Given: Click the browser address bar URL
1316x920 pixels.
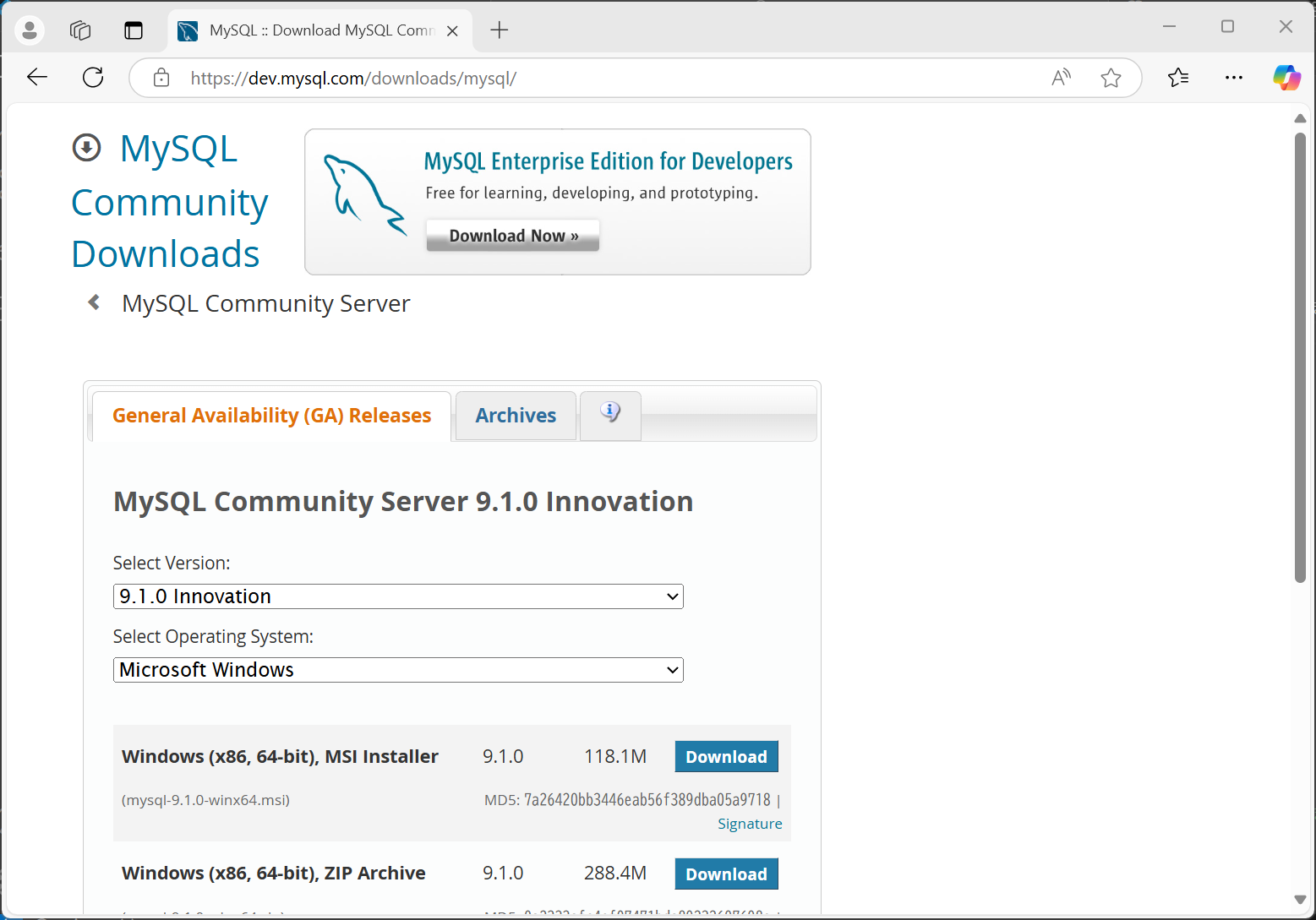Looking at the screenshot, I should 592,79.
